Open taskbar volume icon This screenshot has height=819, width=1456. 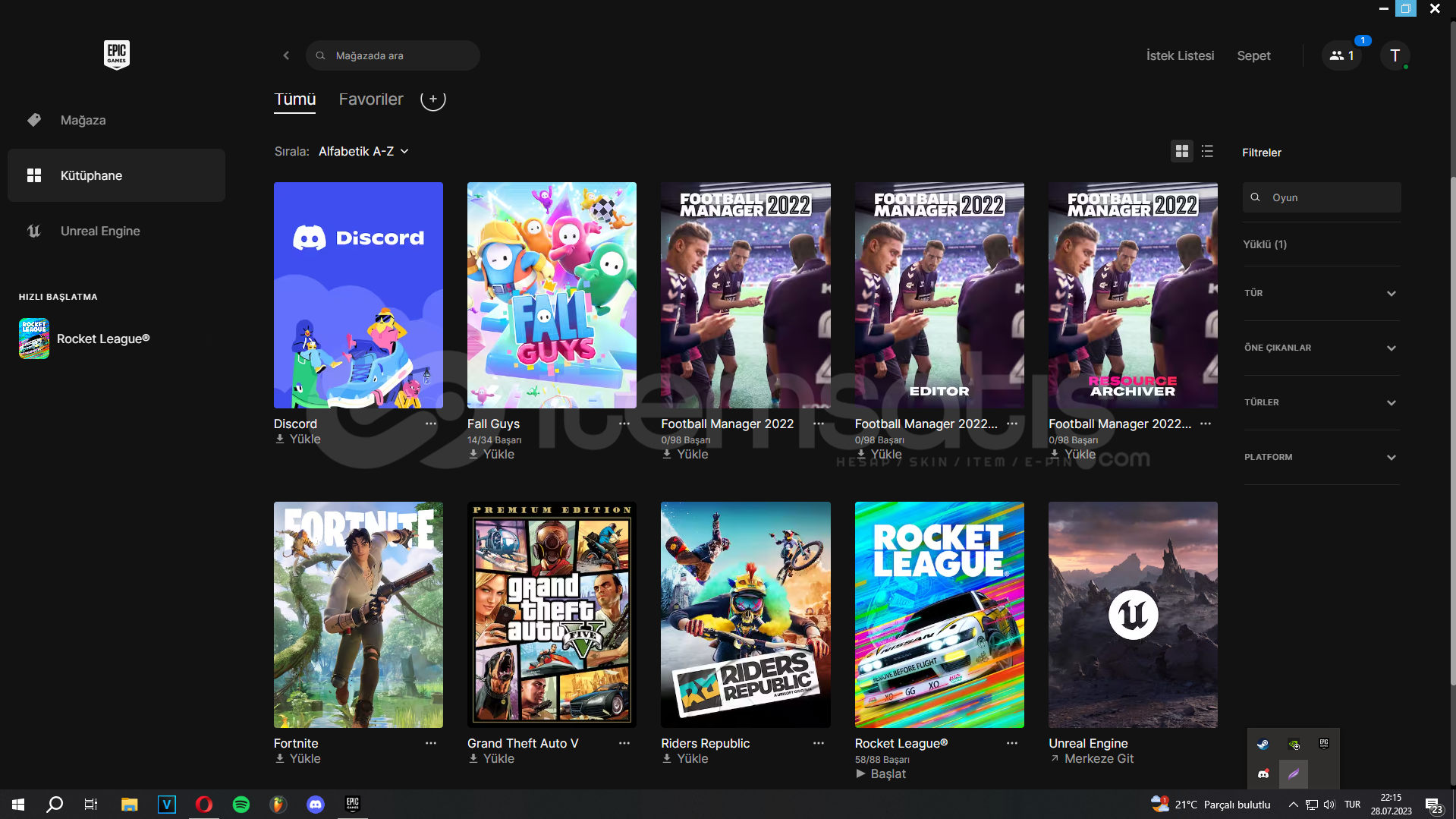[x=1329, y=805]
